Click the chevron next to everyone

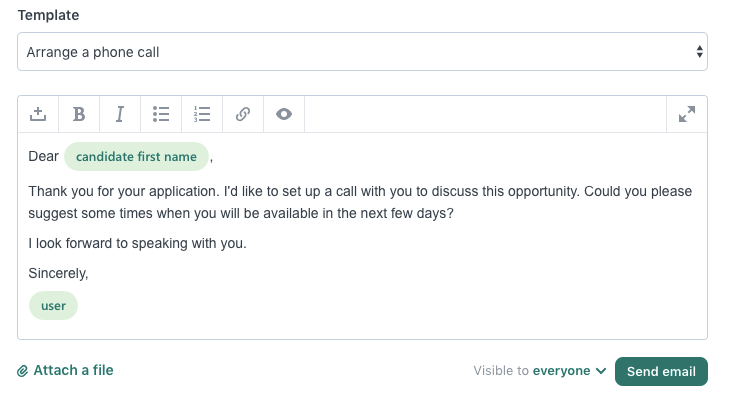tap(601, 371)
